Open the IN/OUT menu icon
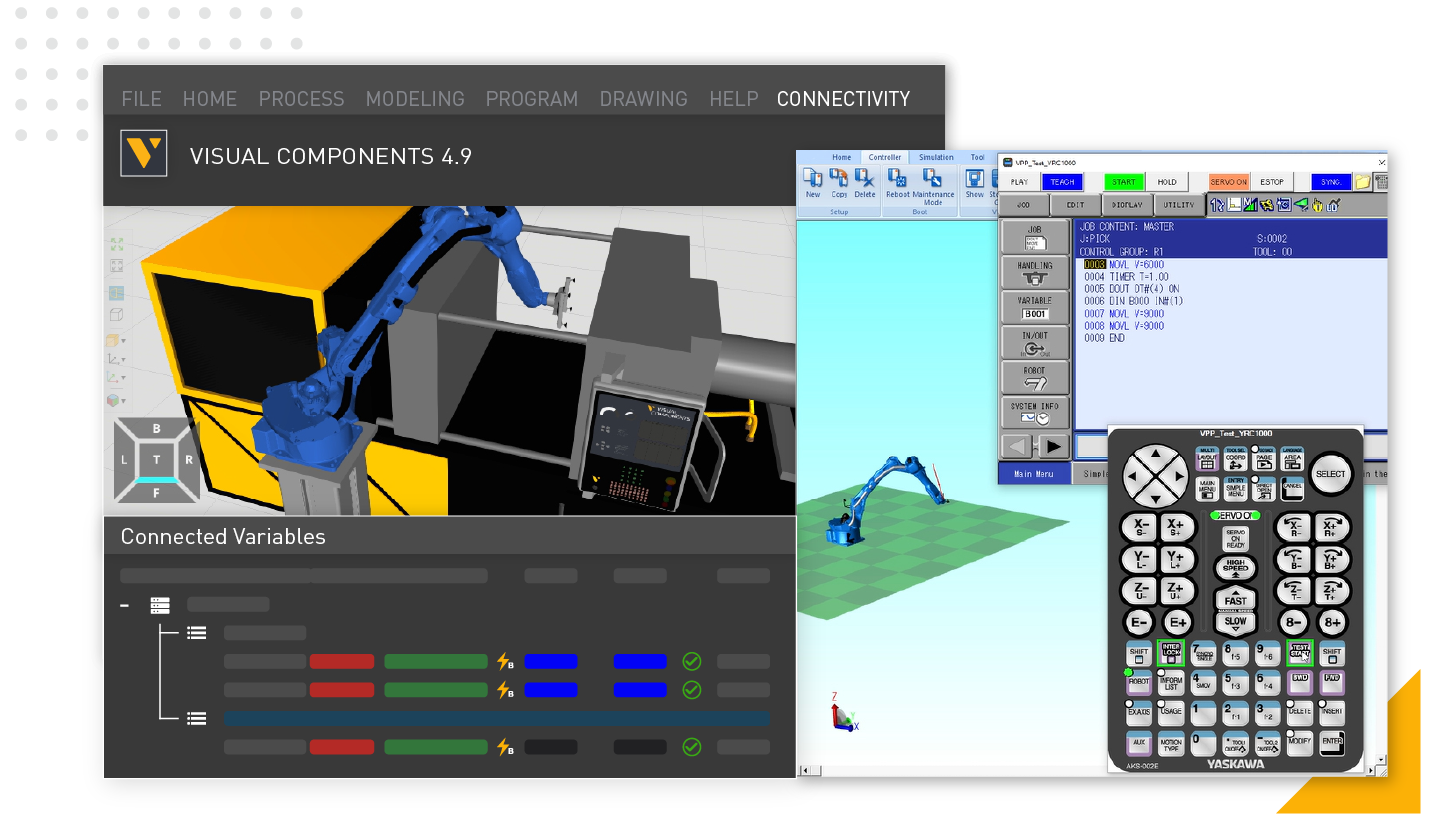Image resolution: width=1439 pixels, height=834 pixels. click(1035, 342)
